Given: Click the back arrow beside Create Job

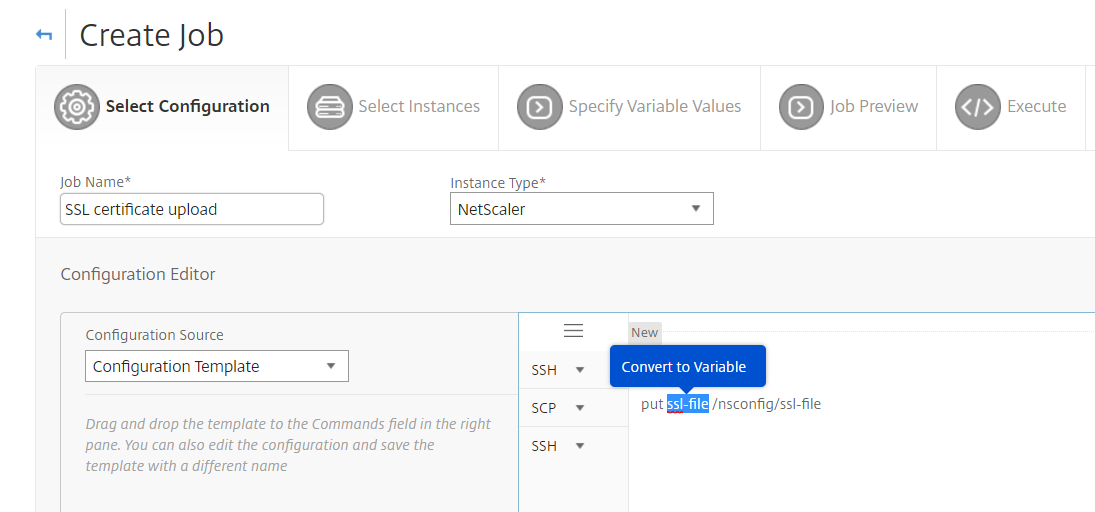Looking at the screenshot, I should pos(44,34).
